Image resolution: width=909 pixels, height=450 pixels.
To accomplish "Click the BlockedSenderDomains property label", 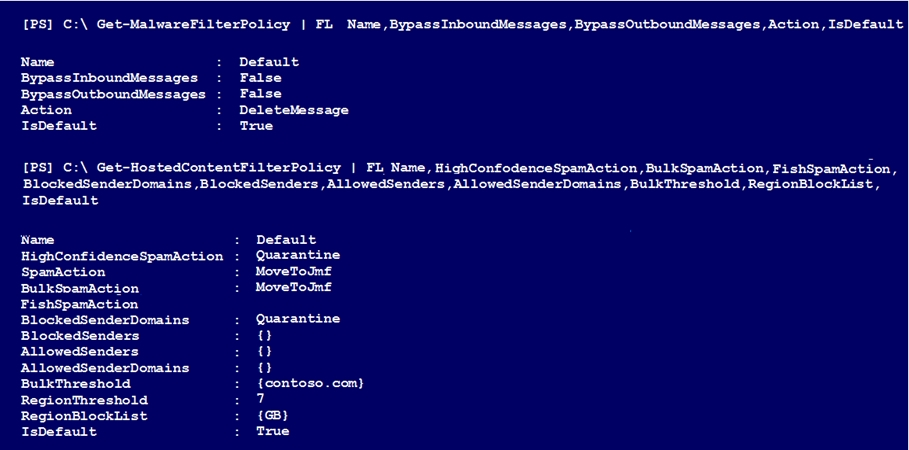I will (105, 320).
